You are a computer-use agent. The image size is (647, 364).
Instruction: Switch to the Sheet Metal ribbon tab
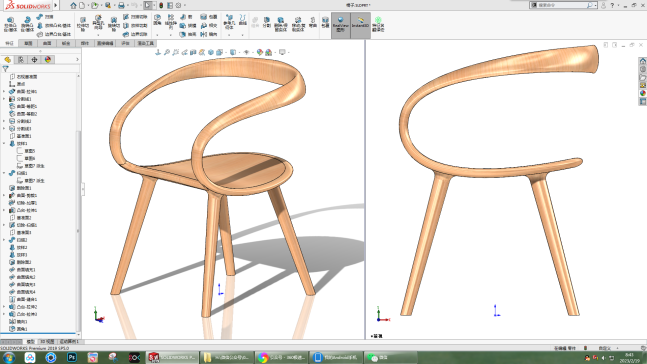pos(66,43)
